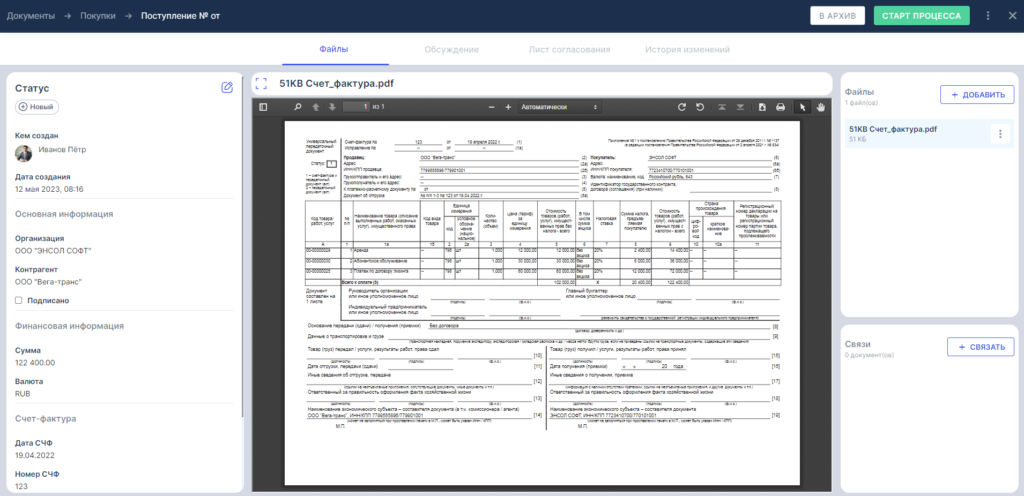Select the hand pan tool
Viewport: 1024px width, 496px height.
[821, 107]
